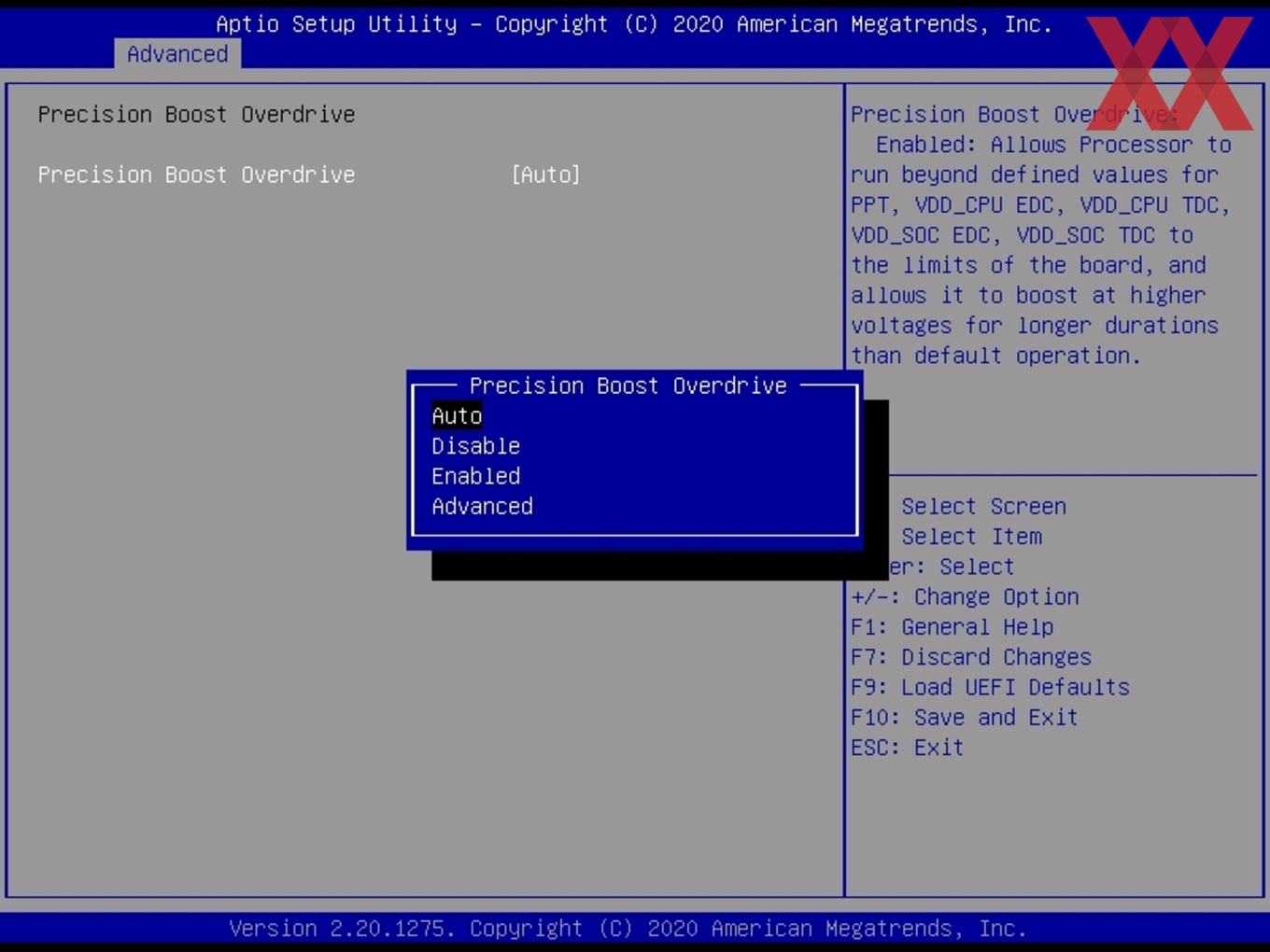Choose the Disable option
This screenshot has height=952, width=1270.
click(475, 446)
